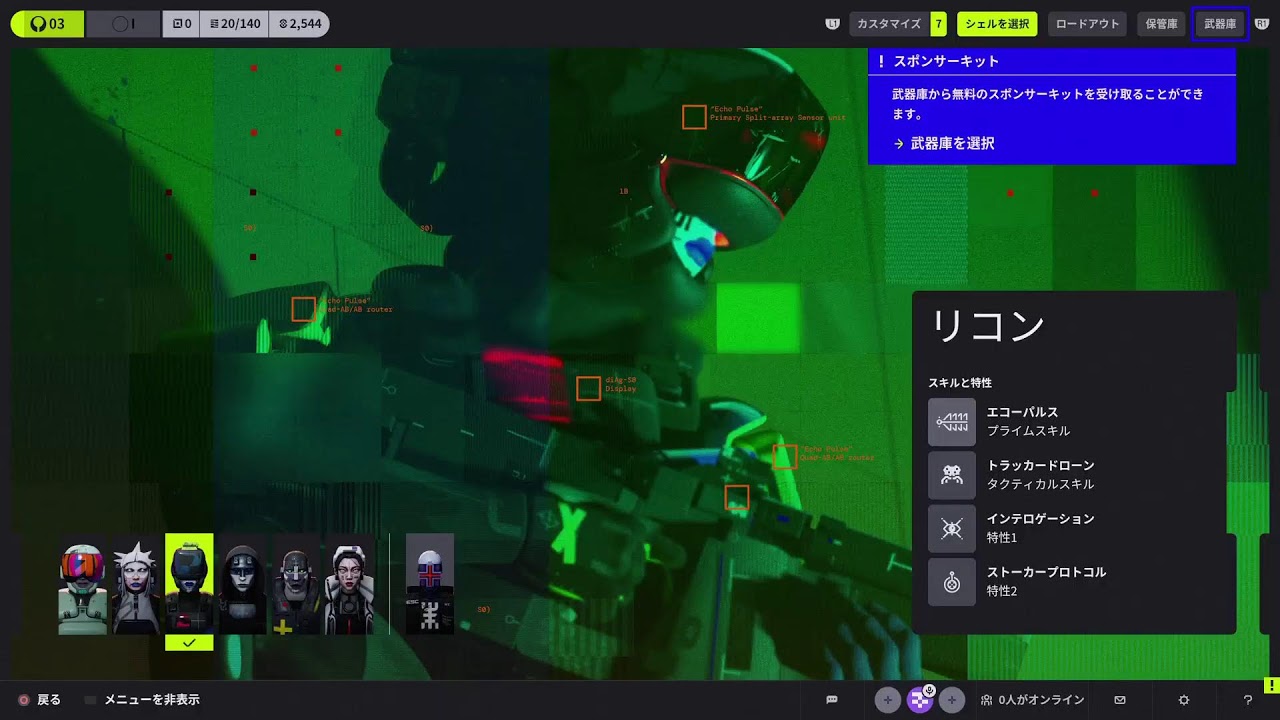Click the yellow exclamation alert badge
Viewport: 1280px width, 720px height.
click(x=1271, y=685)
